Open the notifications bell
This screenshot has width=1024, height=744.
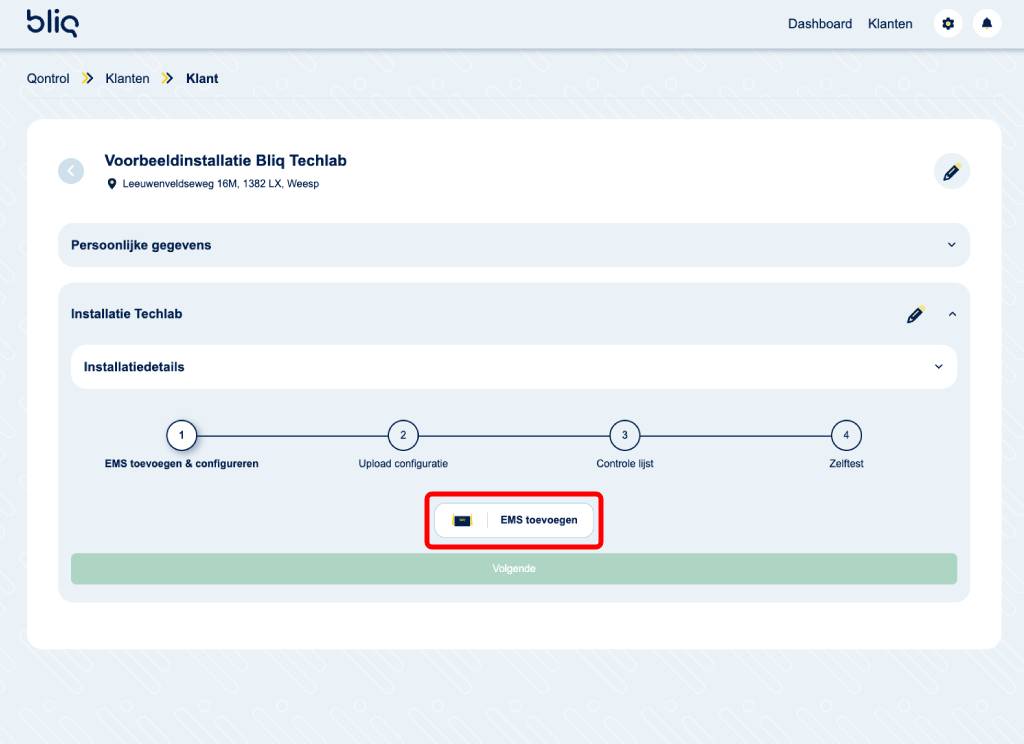[987, 24]
